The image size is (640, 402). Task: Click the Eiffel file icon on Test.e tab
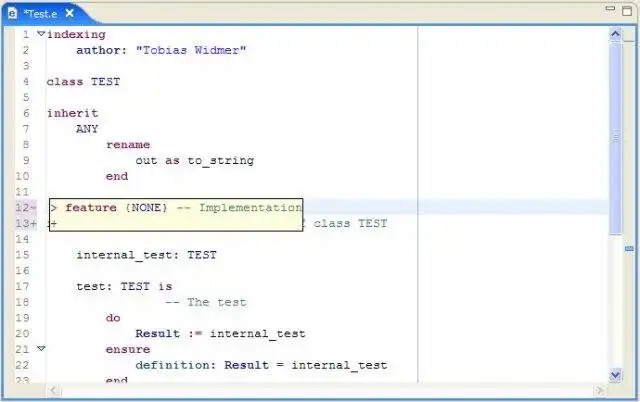click(x=13, y=13)
